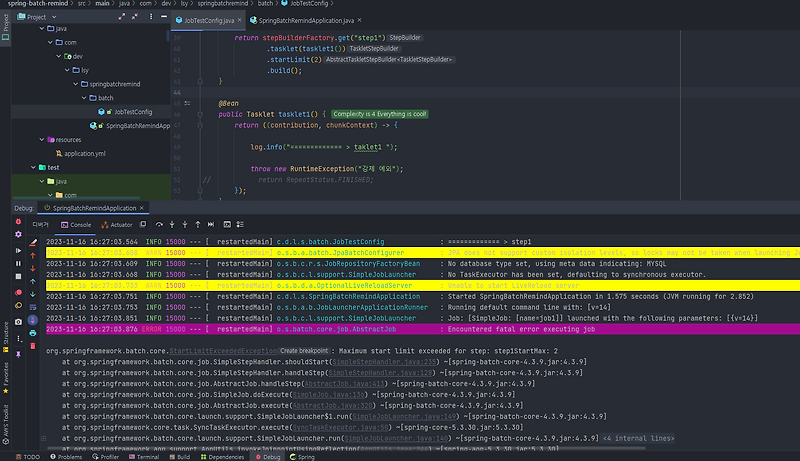Viewport: 800px width, 461px height.
Task: Open Project panel options menu
Action: click(x=151, y=17)
